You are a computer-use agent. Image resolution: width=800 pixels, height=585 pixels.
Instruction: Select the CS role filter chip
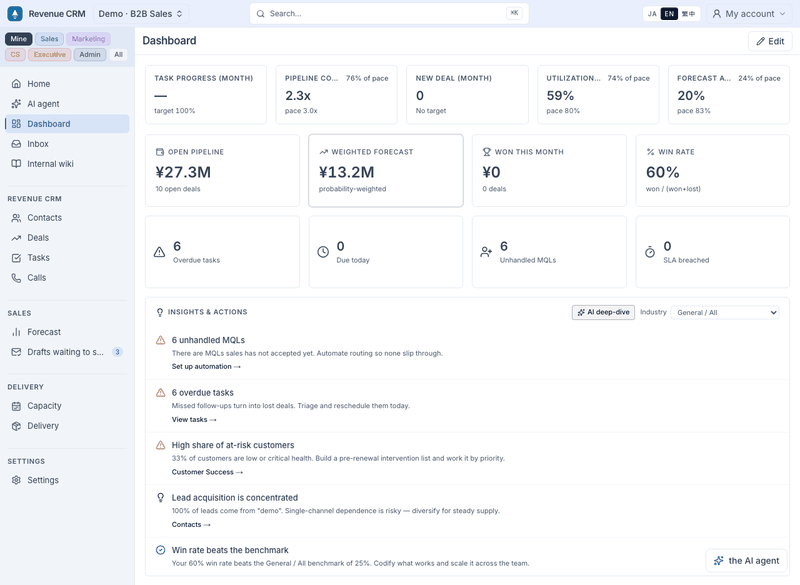15,55
